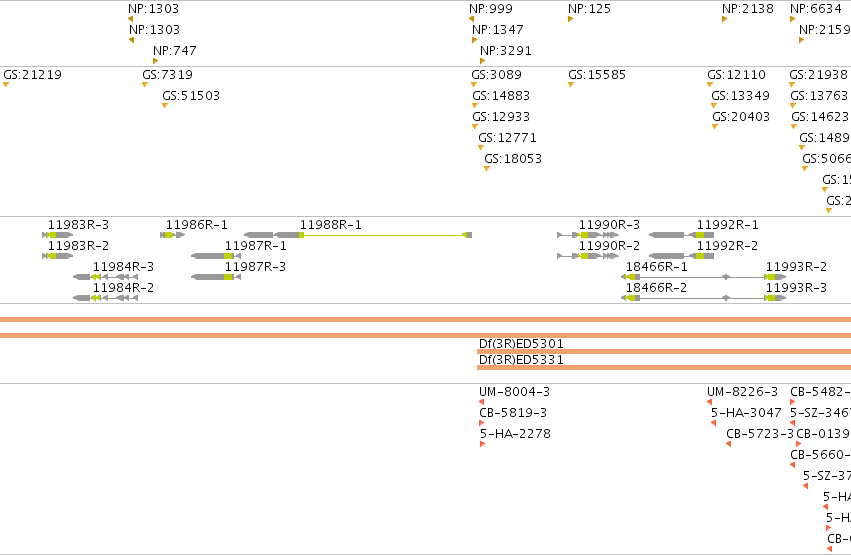Click the Df(3R)ED5301 deficiency bar
Viewport: 851px width, 555px height.
[x=664, y=352]
